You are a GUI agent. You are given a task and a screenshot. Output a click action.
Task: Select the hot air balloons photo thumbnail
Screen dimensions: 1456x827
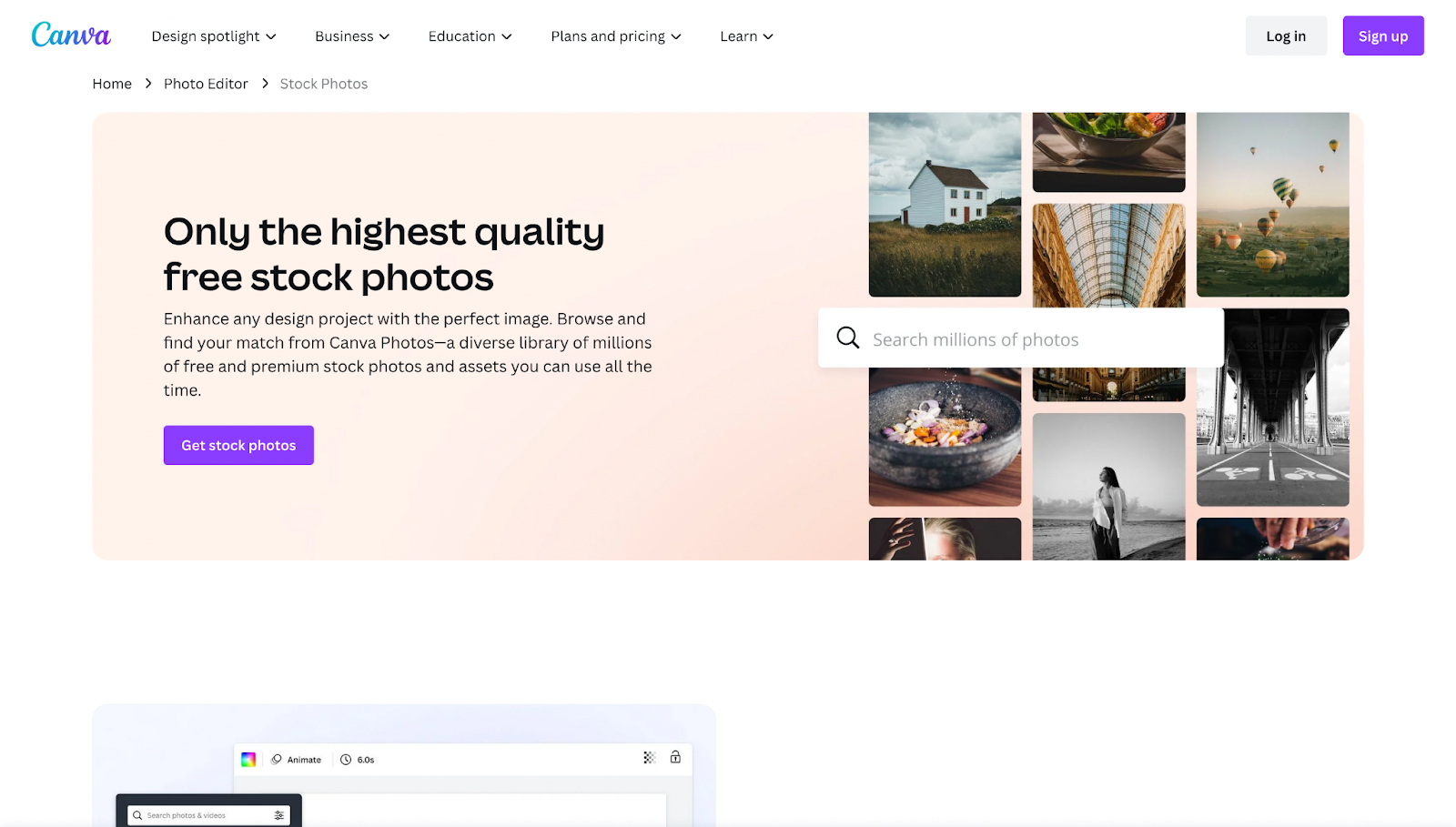pyautogui.click(x=1272, y=205)
